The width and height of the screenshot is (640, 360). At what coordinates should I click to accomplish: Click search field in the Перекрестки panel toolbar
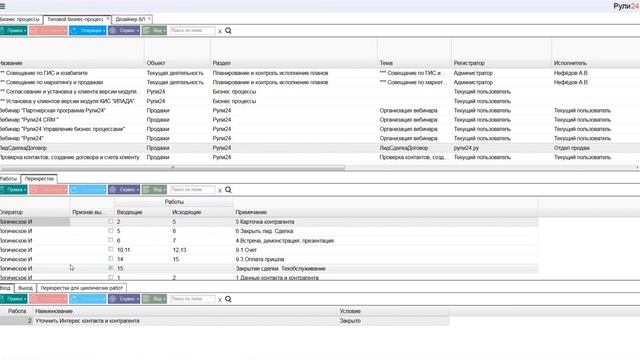[x=192, y=190]
